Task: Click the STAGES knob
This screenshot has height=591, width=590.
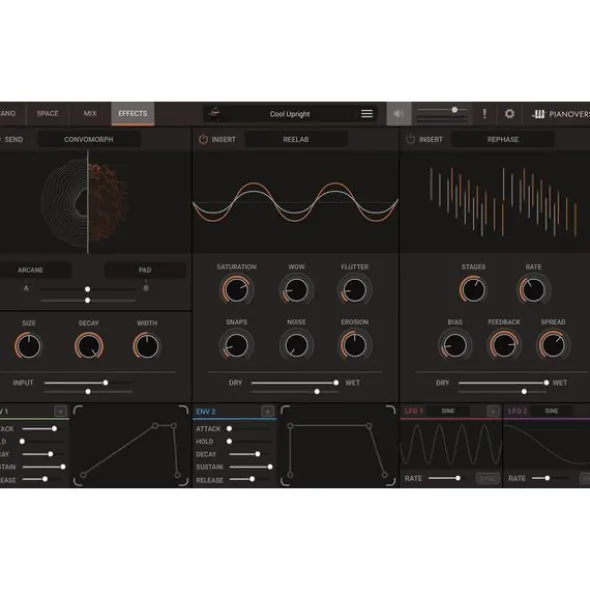Action: point(474,290)
